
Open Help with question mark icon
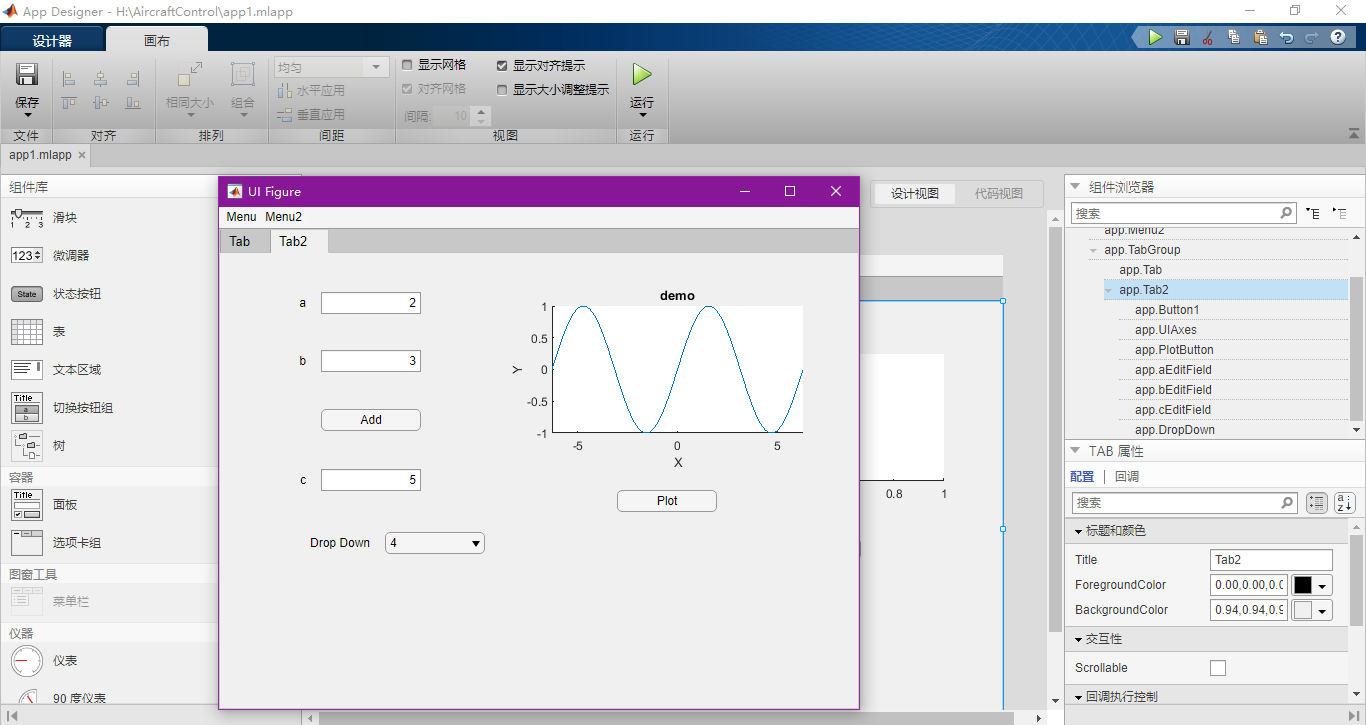click(1338, 38)
